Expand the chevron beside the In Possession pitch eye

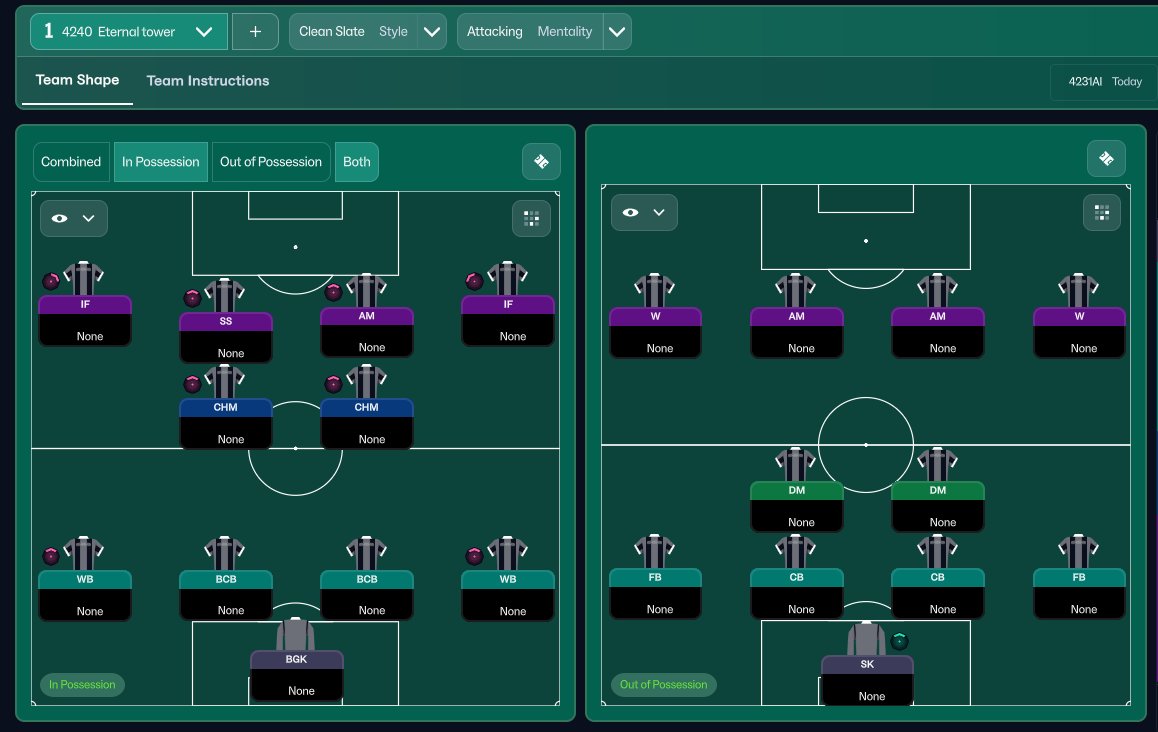89,219
